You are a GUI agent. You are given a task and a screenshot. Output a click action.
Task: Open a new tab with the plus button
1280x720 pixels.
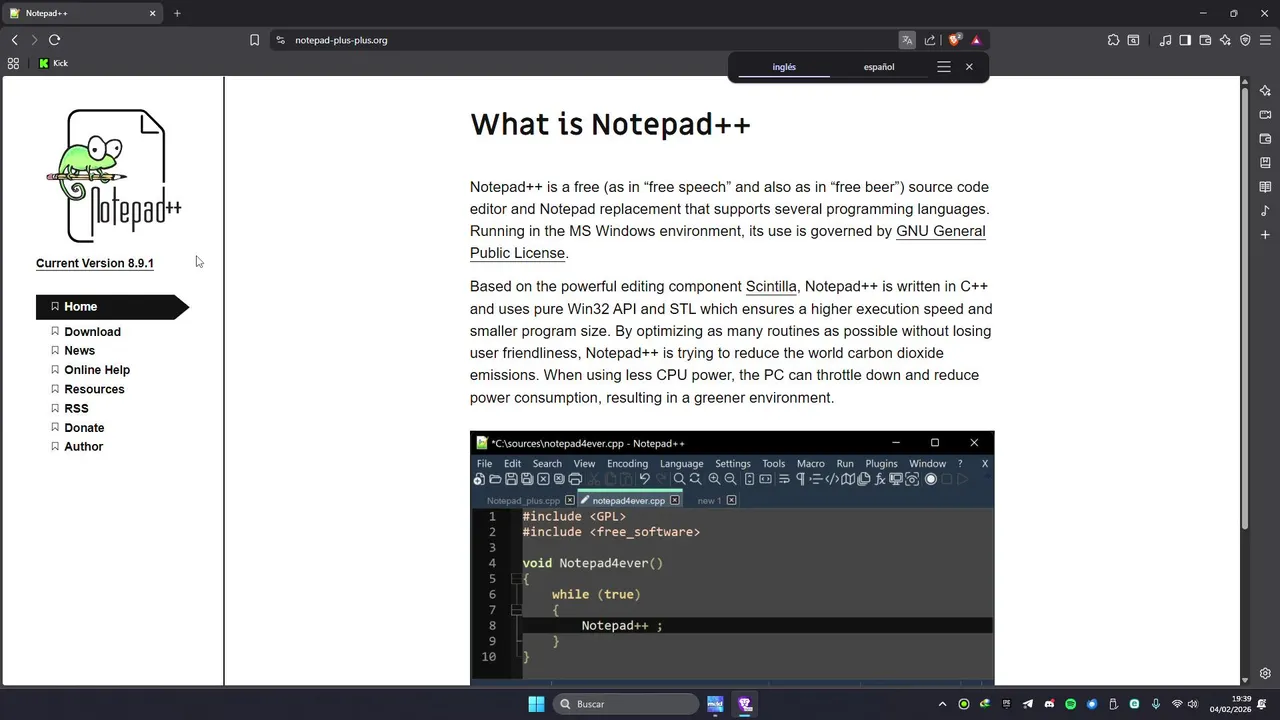177,13
